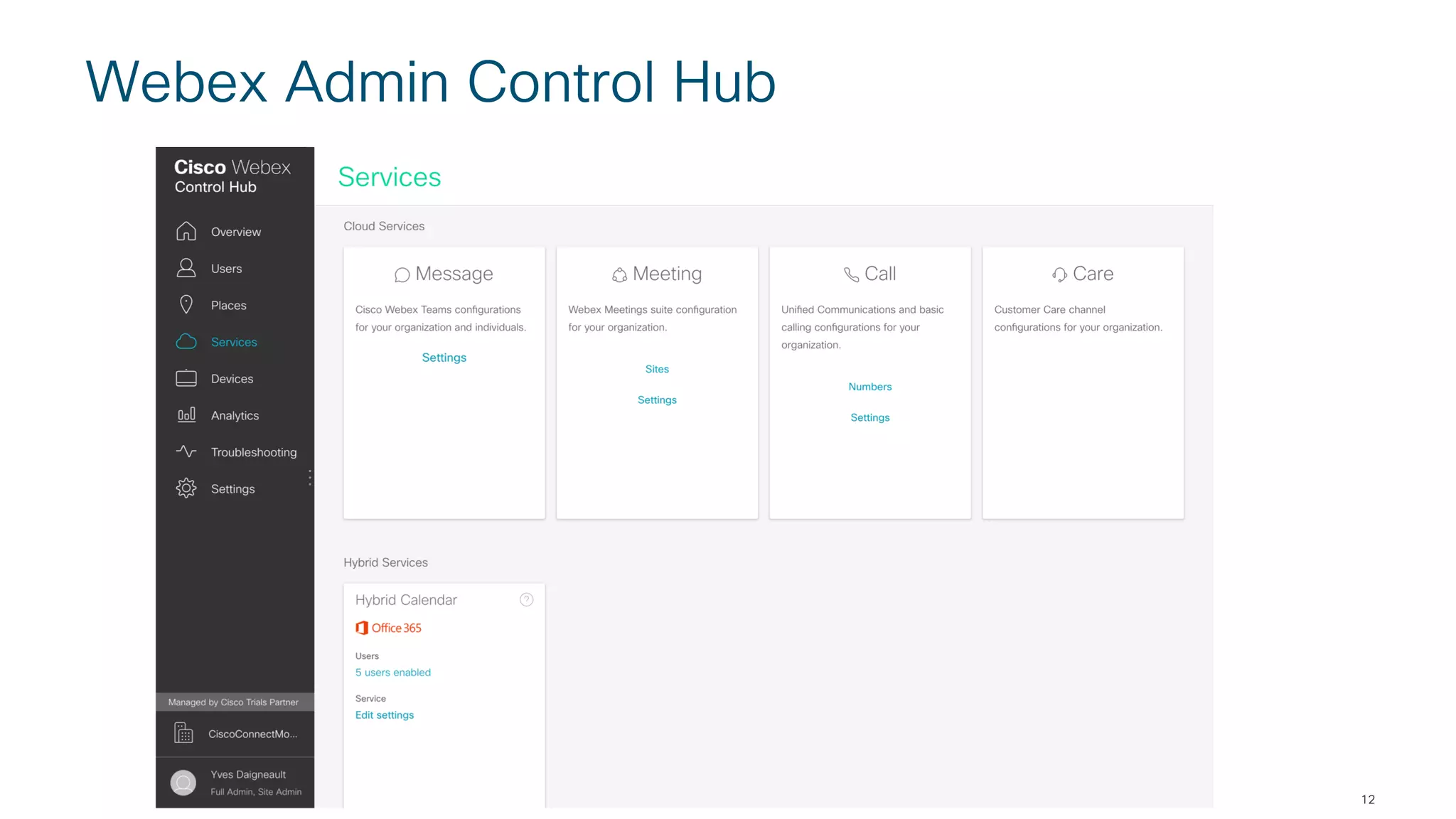Viewport: 1456px width, 819px height.
Task: Click the Hybrid Calendar card title
Action: (x=406, y=600)
